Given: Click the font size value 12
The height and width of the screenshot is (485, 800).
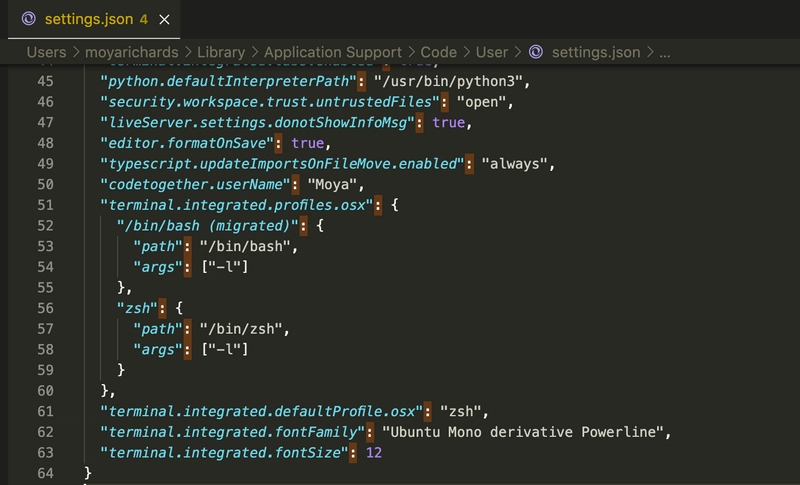Looking at the screenshot, I should coord(374,452).
